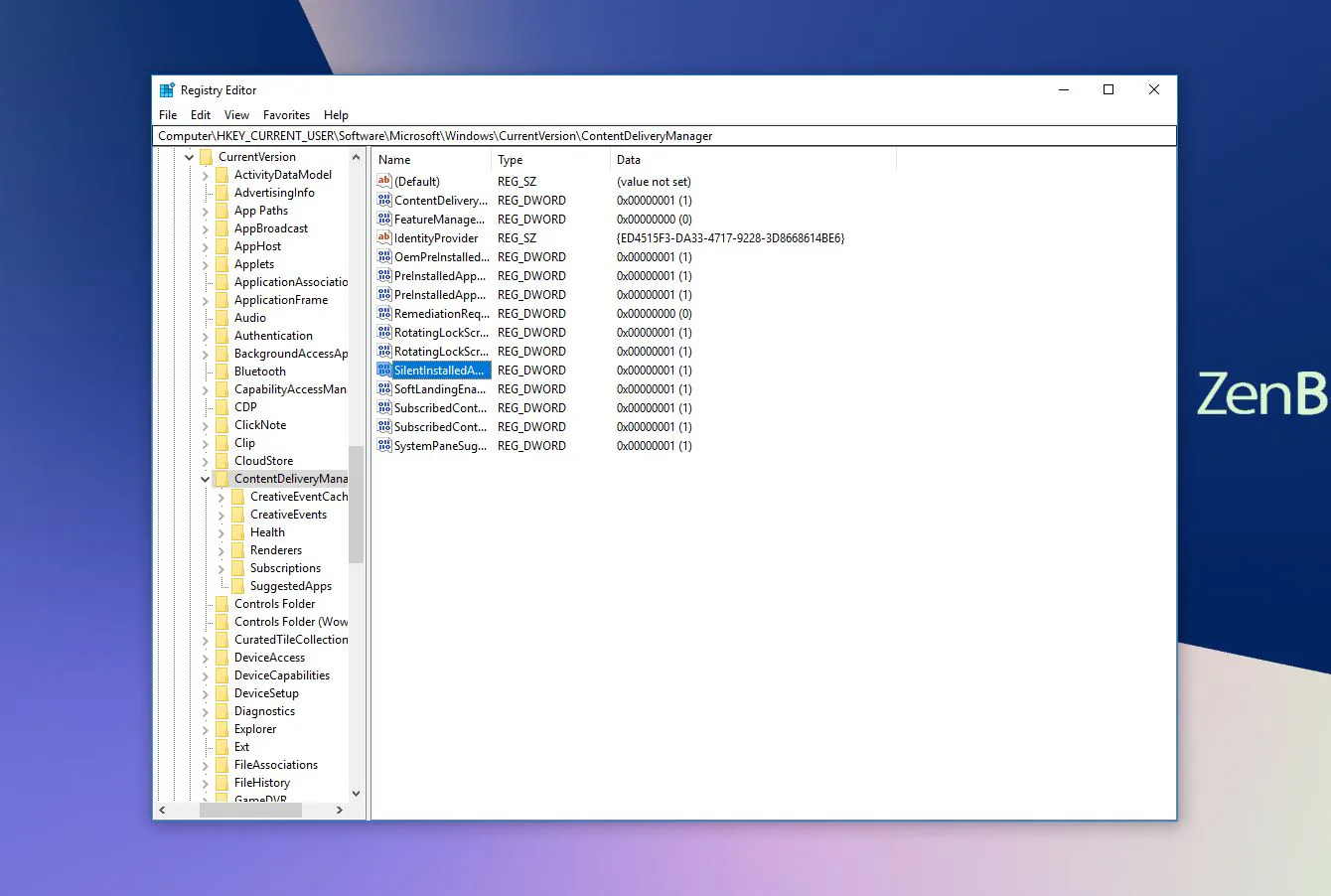
Task: Click the tree horizontal scrollbar thumb
Action: (x=250, y=811)
